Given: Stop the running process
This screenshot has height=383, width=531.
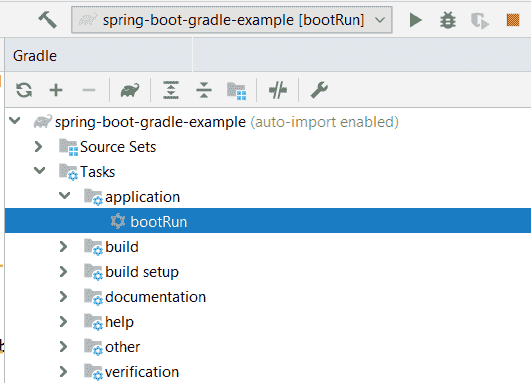Looking at the screenshot, I should [513, 20].
